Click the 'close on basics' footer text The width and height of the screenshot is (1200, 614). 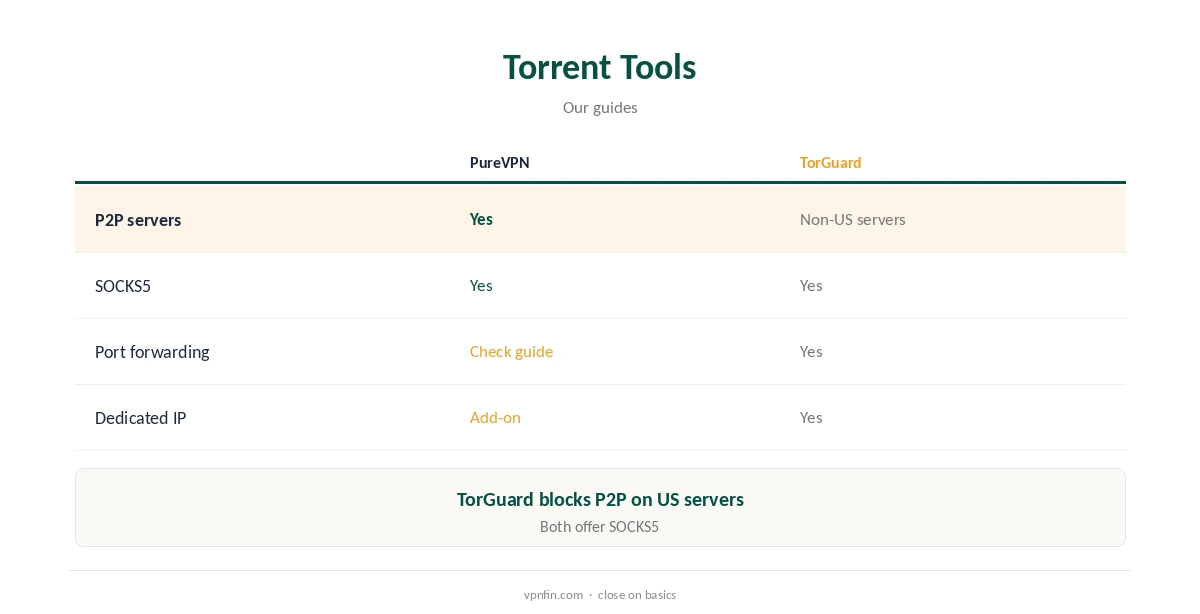(637, 594)
